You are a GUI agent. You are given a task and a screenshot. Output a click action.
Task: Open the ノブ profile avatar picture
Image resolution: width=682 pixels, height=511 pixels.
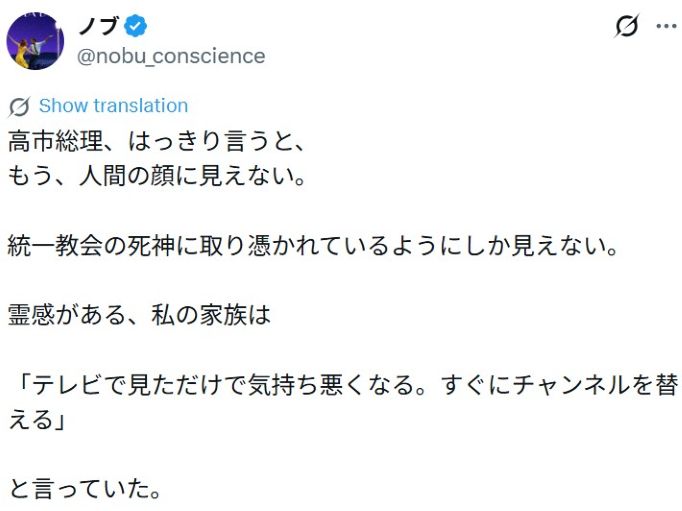tap(35, 41)
